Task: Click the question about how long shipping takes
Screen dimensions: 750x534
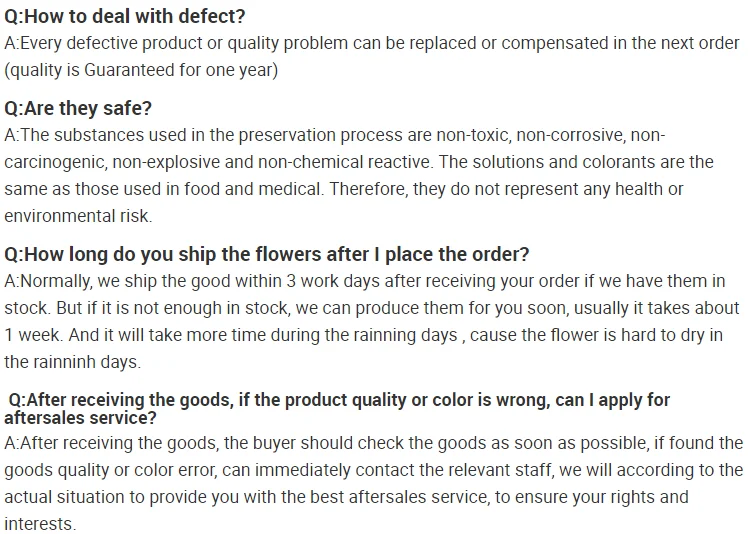Action: click(267, 254)
